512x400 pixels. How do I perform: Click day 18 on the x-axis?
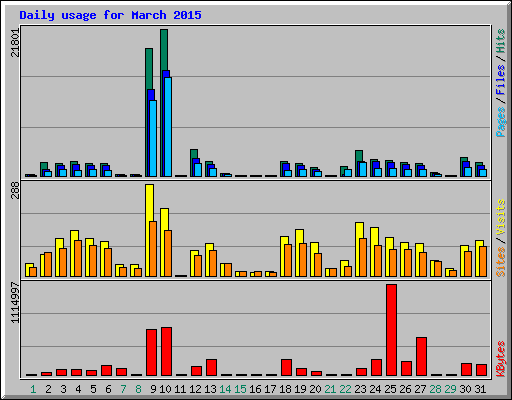(285, 389)
